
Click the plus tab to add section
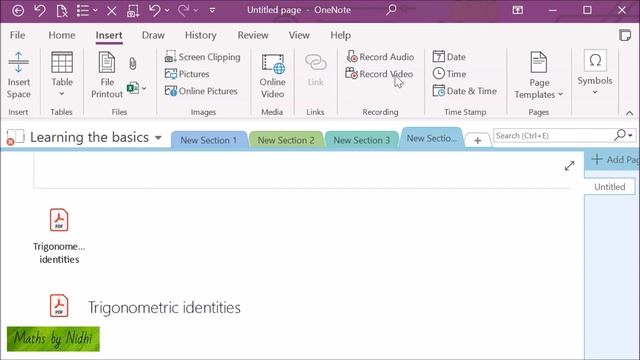point(478,140)
